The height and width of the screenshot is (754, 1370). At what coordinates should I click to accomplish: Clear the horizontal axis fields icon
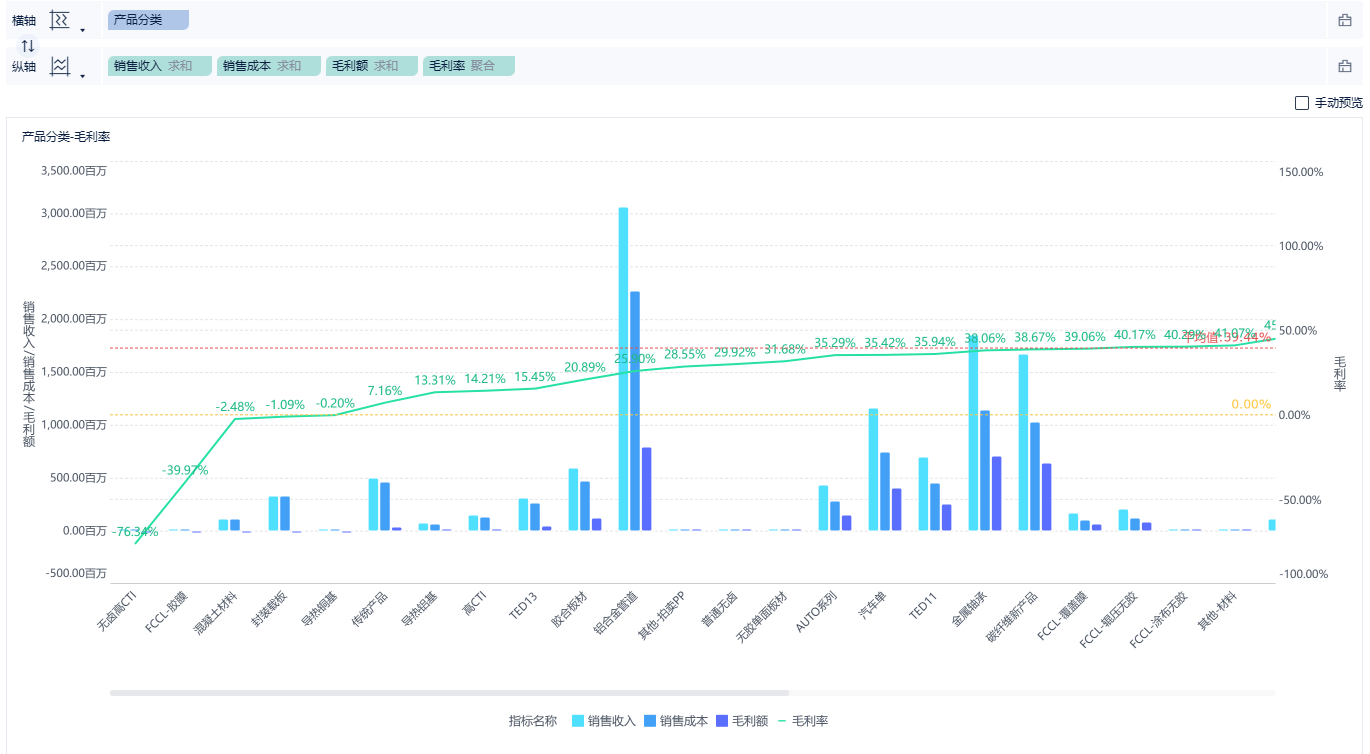click(x=1345, y=20)
